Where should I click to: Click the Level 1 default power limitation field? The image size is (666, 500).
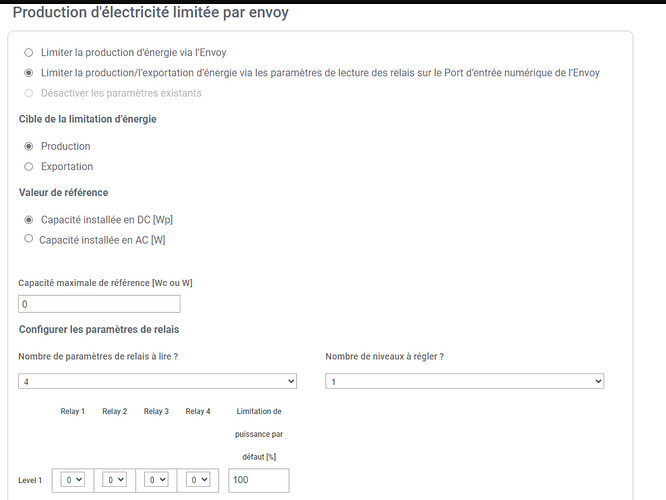(x=259, y=480)
